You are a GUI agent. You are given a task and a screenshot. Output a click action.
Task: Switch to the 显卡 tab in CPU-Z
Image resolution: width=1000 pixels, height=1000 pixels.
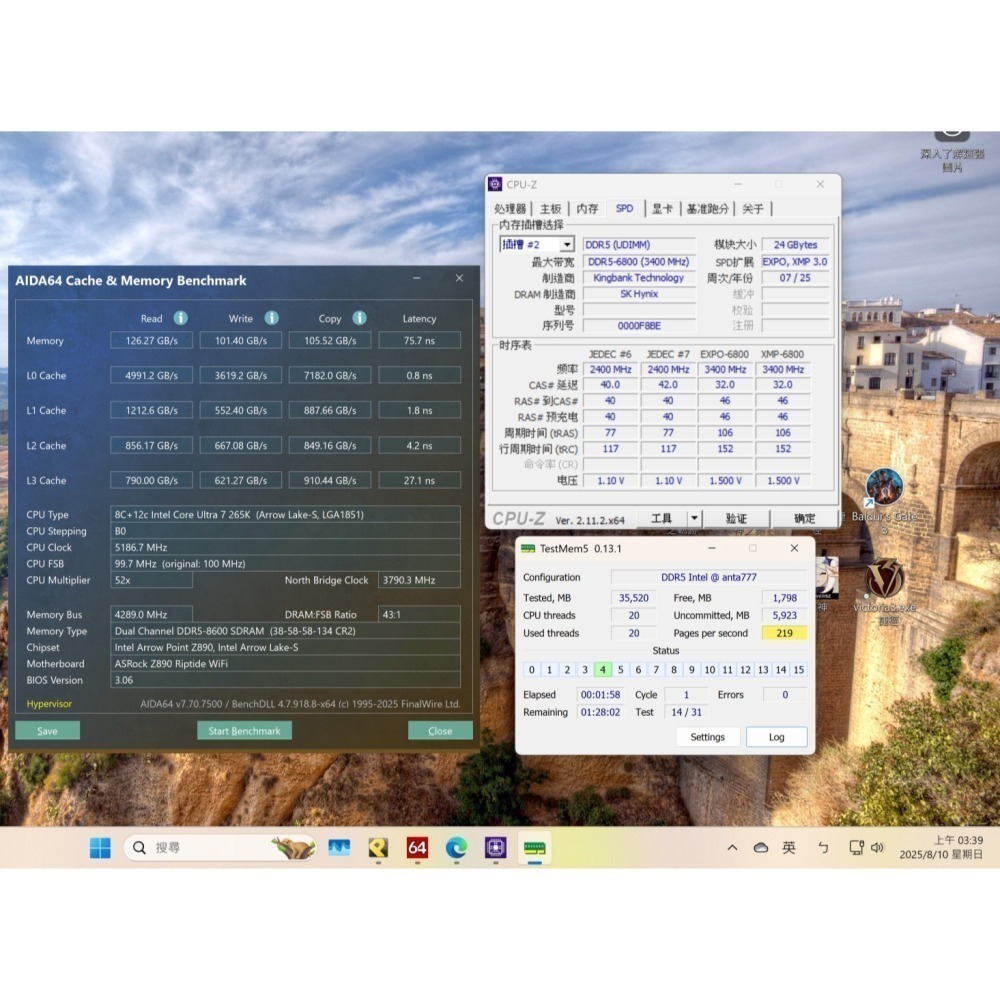point(665,208)
